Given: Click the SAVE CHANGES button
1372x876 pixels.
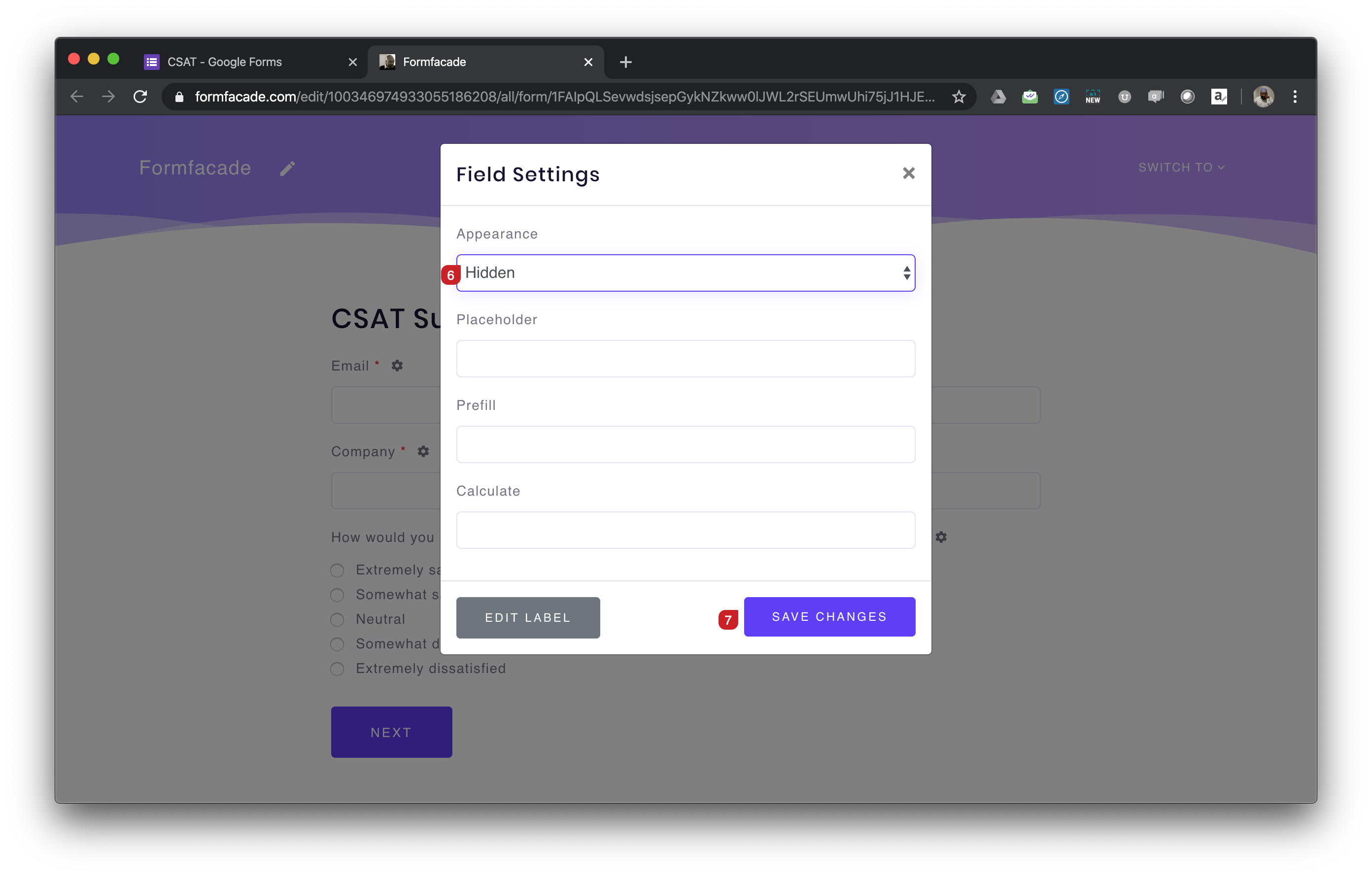Looking at the screenshot, I should pos(829,617).
